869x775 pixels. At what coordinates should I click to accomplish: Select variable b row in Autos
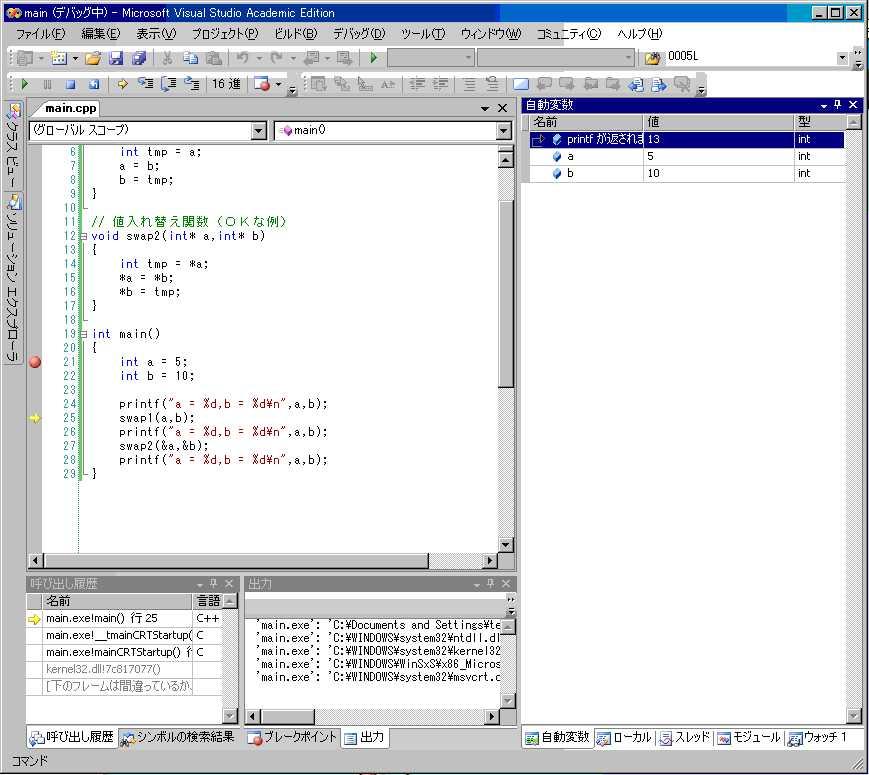pyautogui.click(x=687, y=174)
